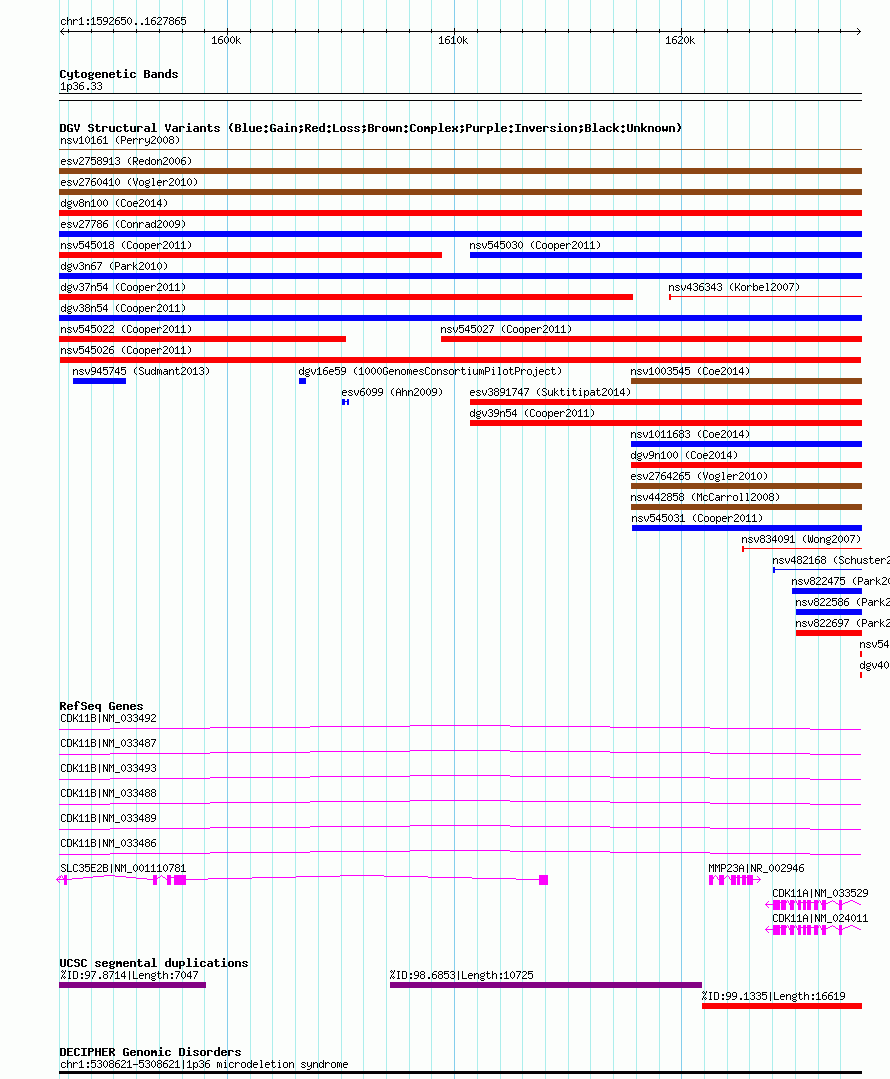Click the nsv945745 (Sudmant2013) blue bar
Image resolution: width=890 pixels, height=1079 pixels.
99,381
